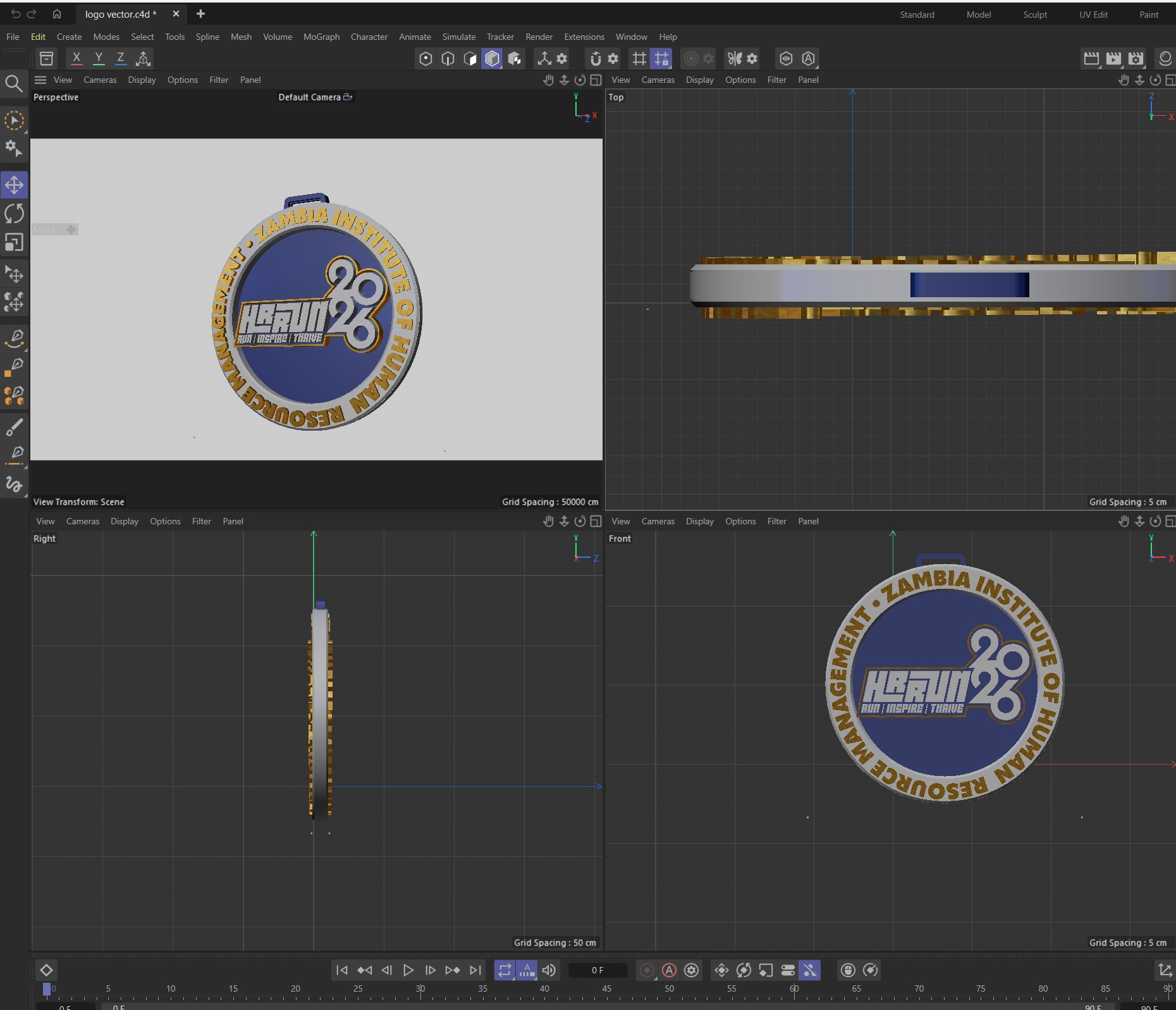The width and height of the screenshot is (1176, 1010).
Task: Toggle X axis lock
Action: pos(77,58)
